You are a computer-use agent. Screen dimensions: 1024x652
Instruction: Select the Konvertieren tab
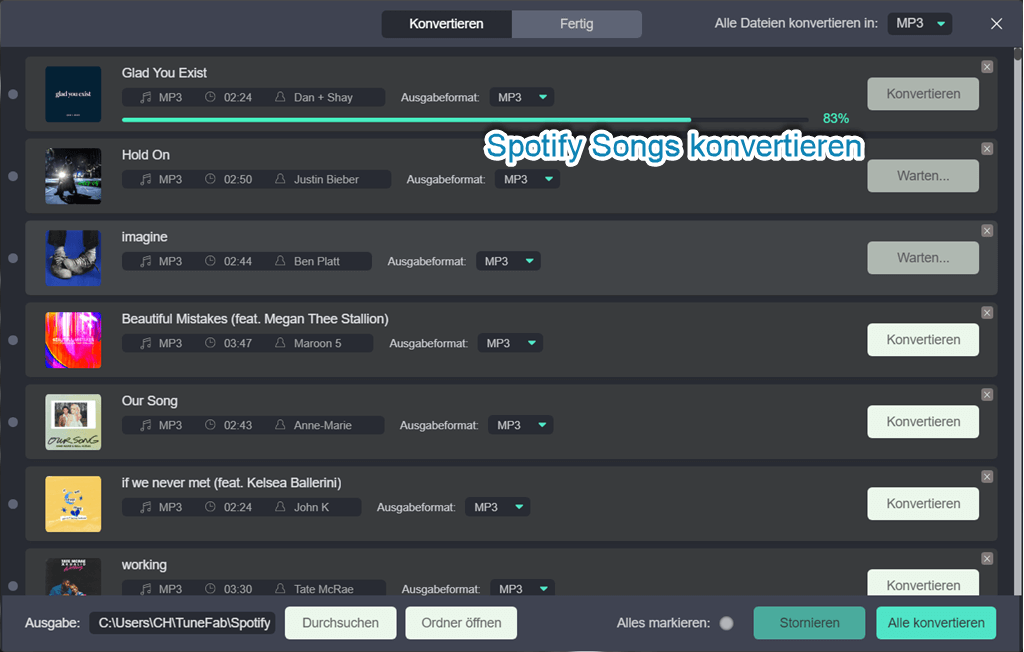click(x=446, y=23)
